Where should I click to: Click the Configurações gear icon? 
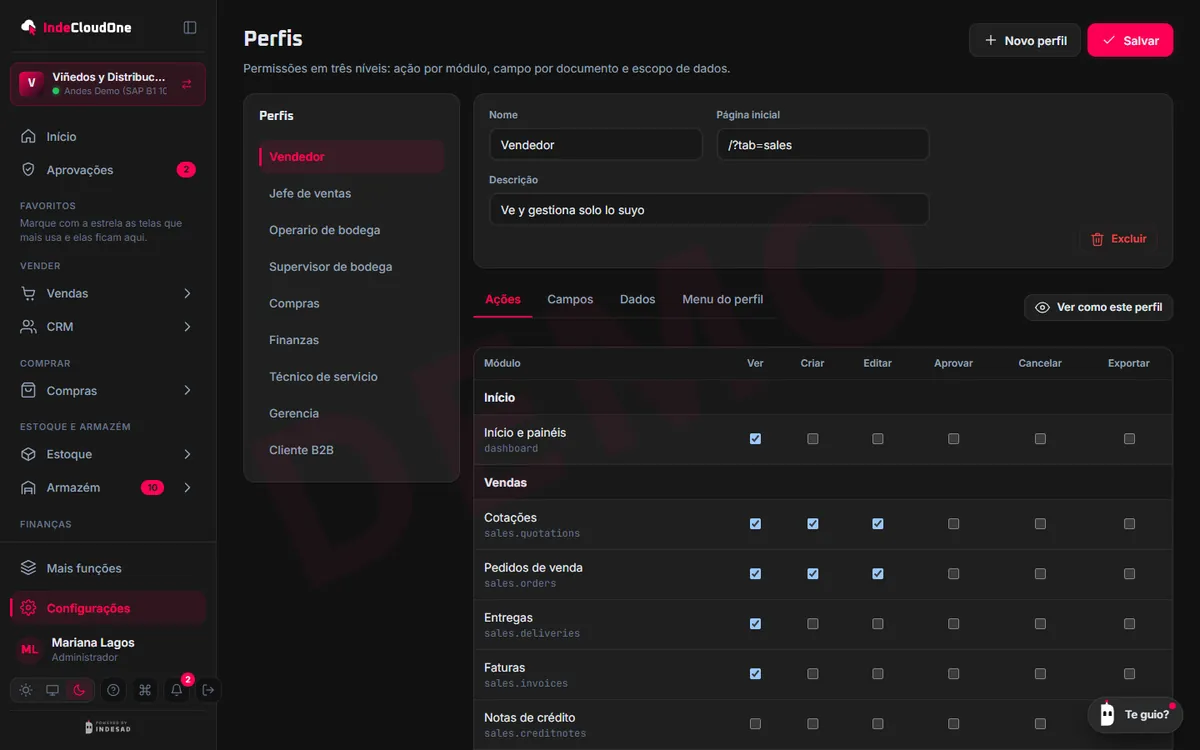(29, 608)
